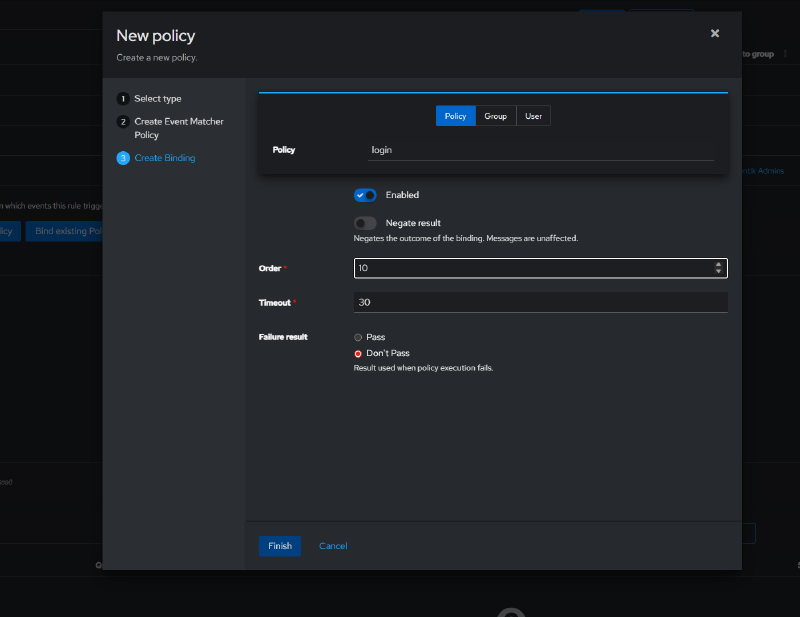Click into the Timeout field
The width and height of the screenshot is (800, 617).
[540, 302]
